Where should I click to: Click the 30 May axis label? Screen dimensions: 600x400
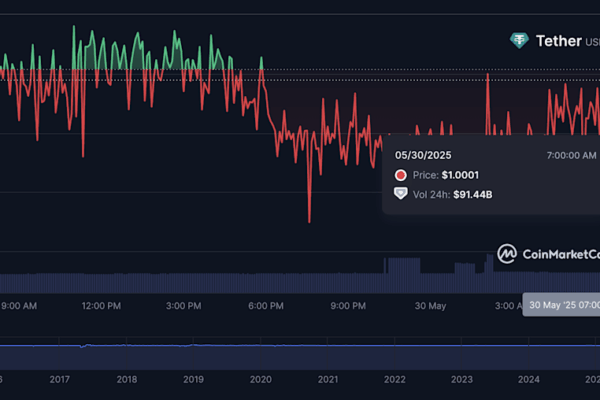click(430, 306)
